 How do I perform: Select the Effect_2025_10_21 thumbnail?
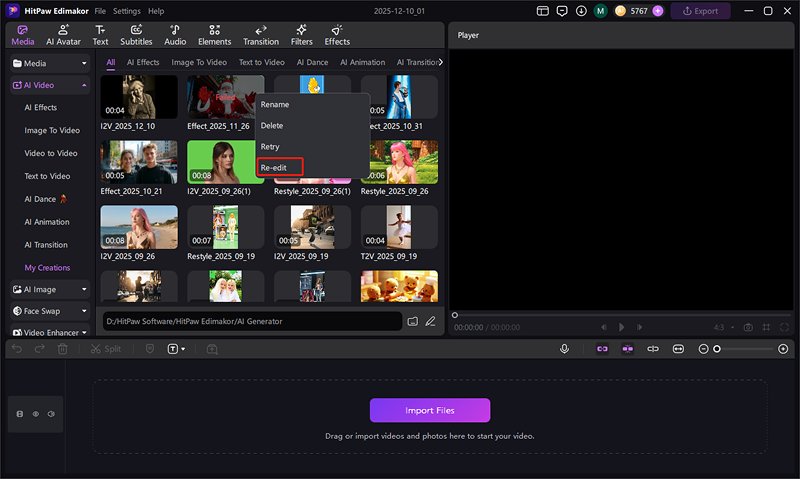tap(139, 162)
